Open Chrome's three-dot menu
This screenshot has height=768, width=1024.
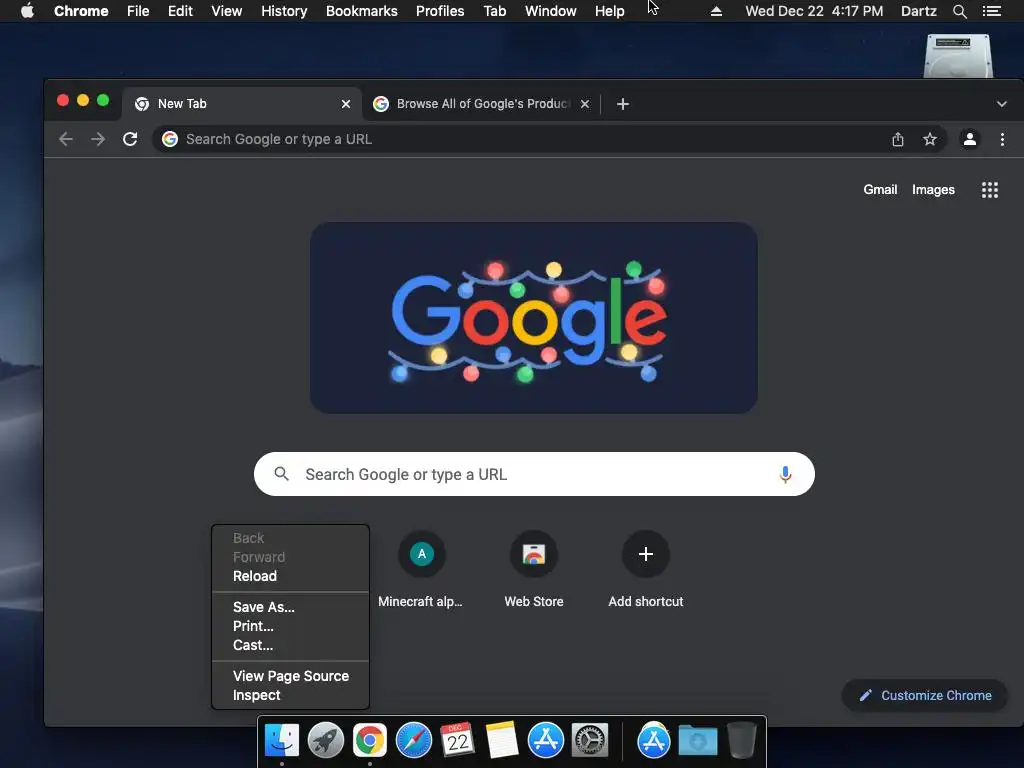tap(1002, 139)
